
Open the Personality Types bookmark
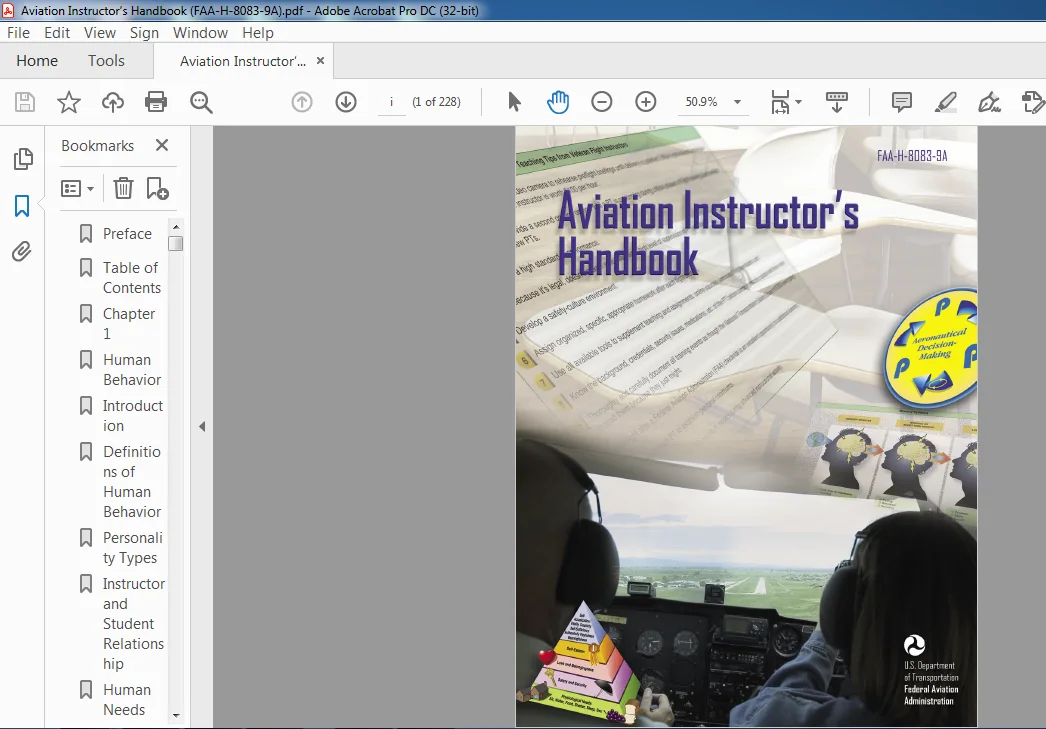click(133, 548)
